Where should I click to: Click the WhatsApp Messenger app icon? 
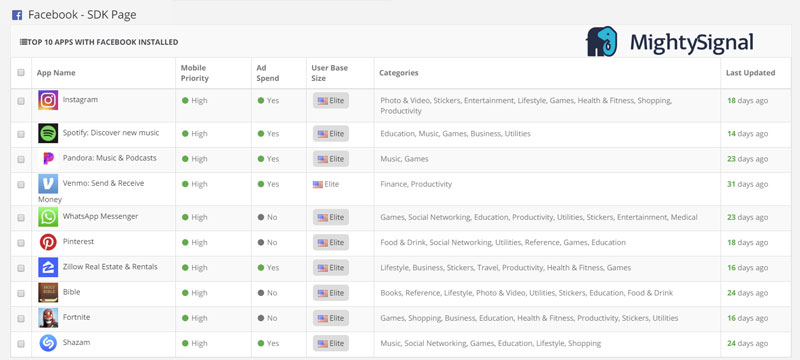click(x=48, y=217)
